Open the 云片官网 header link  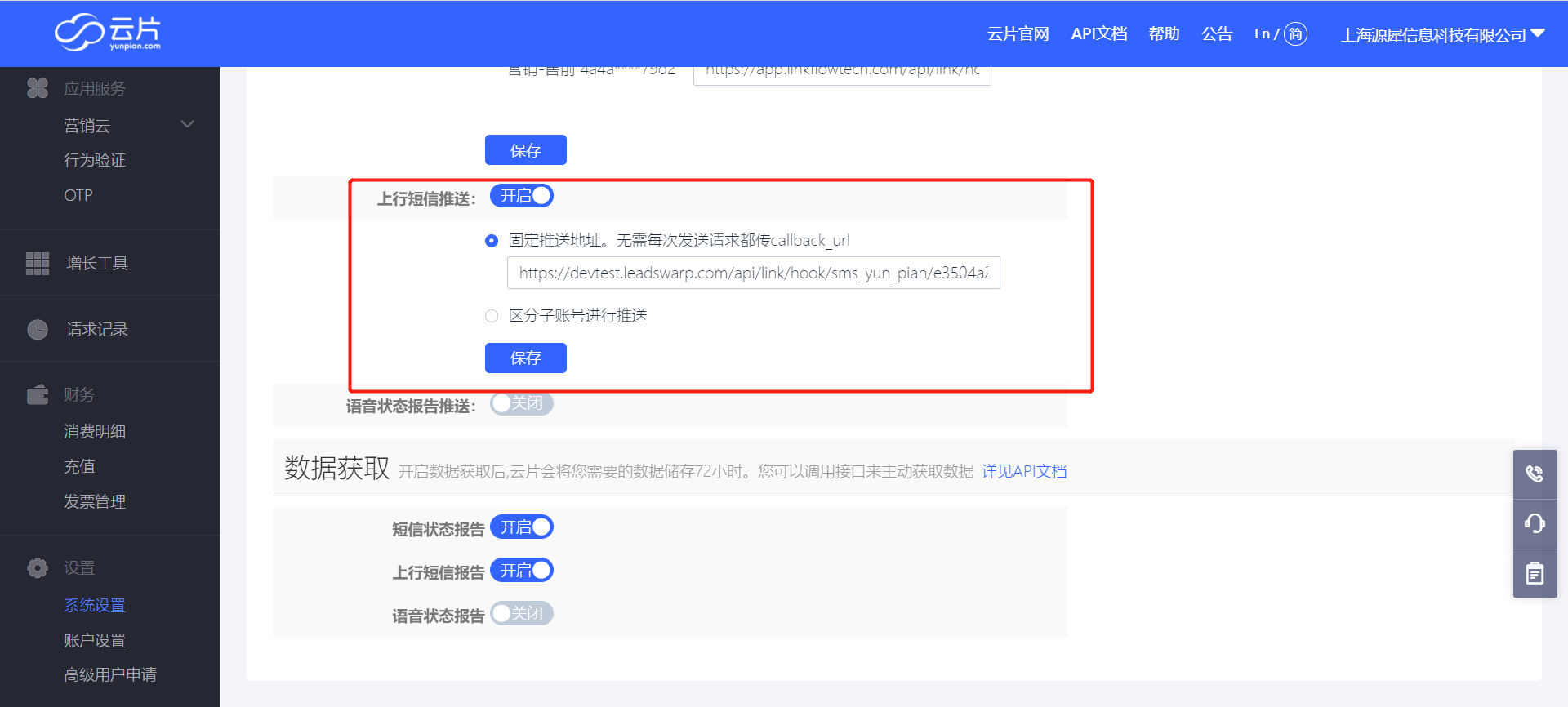click(1018, 33)
